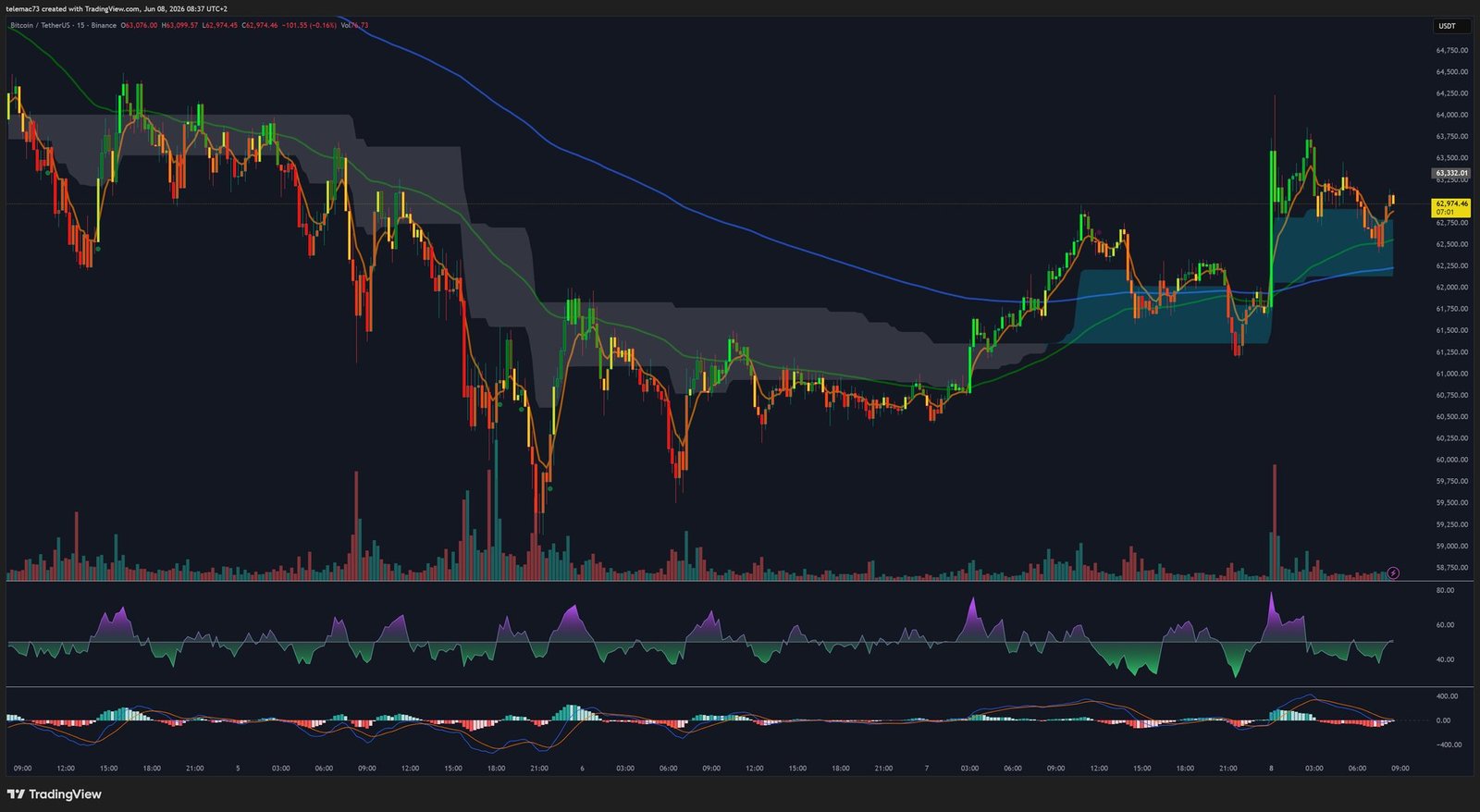Click the TradingView logo

[x=54, y=794]
